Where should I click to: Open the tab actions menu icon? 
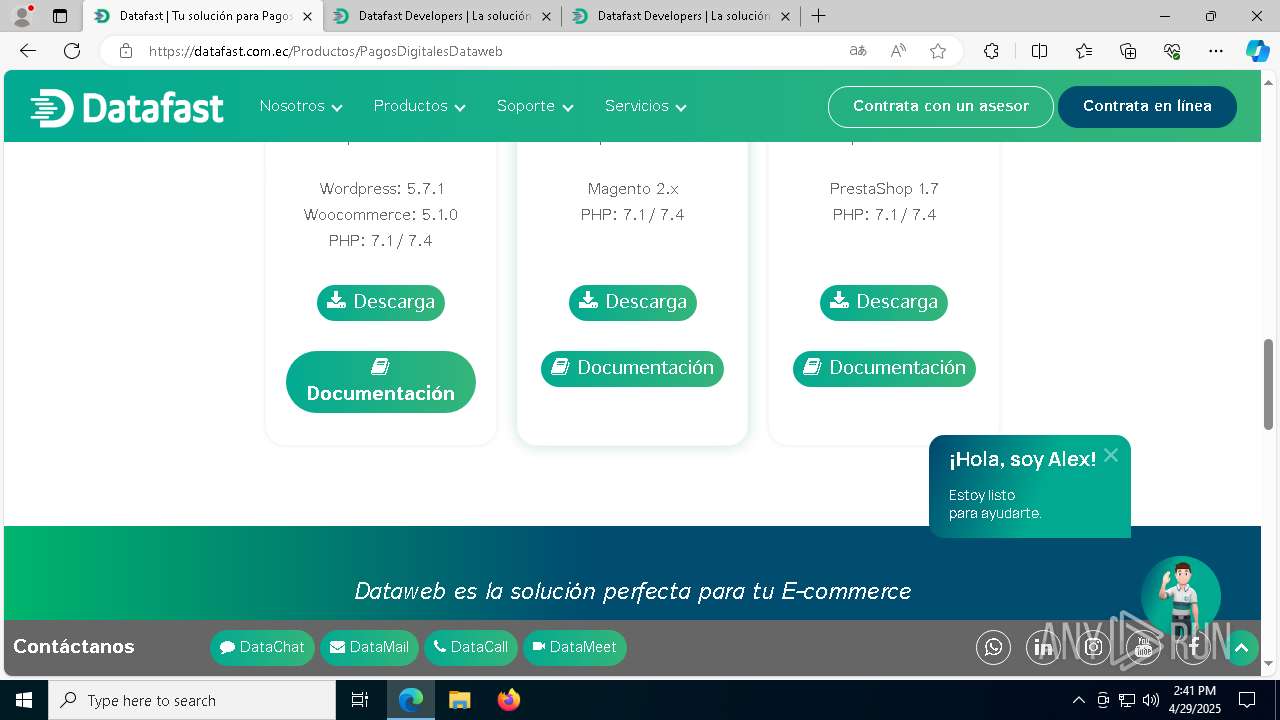[60, 16]
